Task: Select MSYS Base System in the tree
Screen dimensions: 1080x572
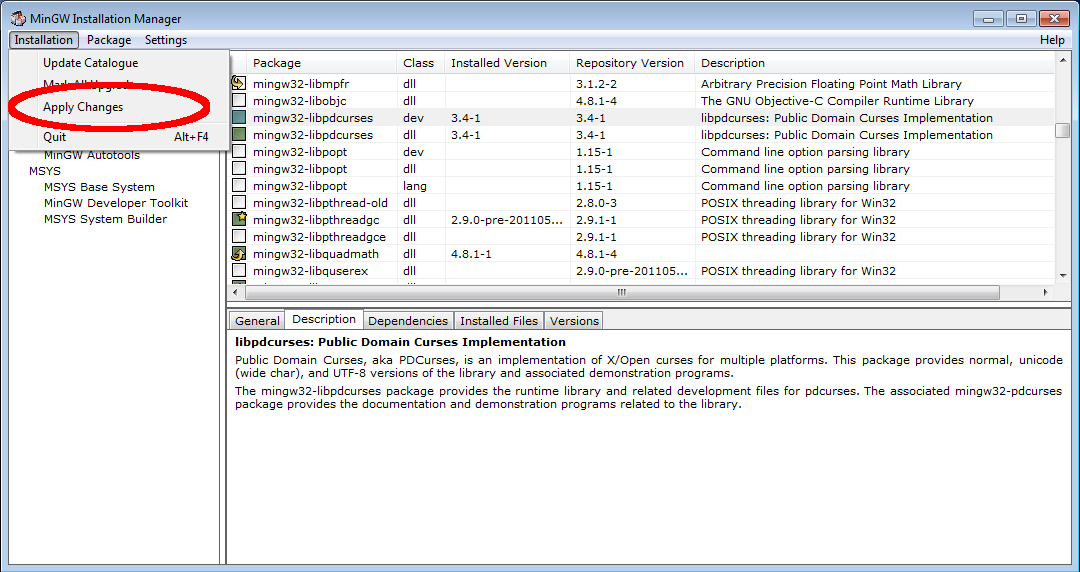Action: coord(99,187)
